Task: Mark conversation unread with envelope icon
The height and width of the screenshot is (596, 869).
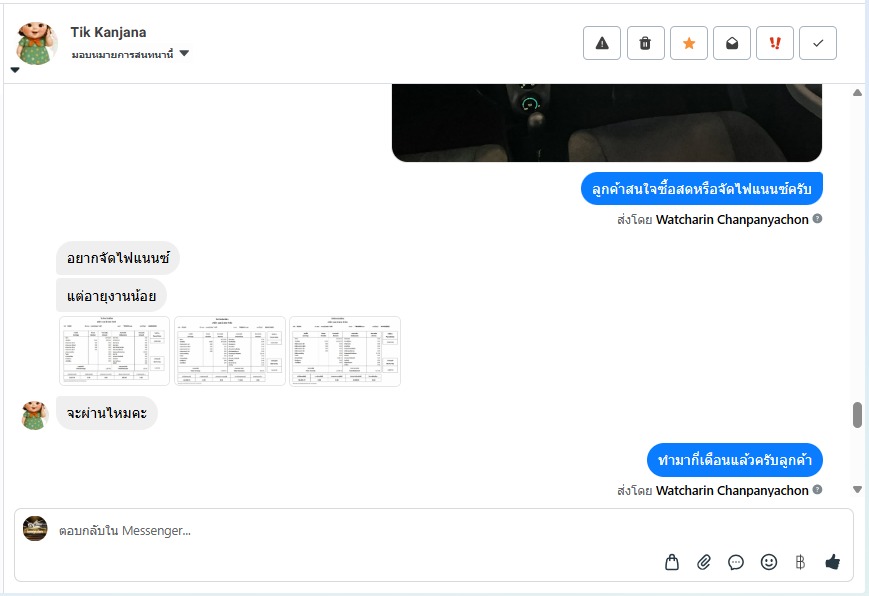Action: 732,43
